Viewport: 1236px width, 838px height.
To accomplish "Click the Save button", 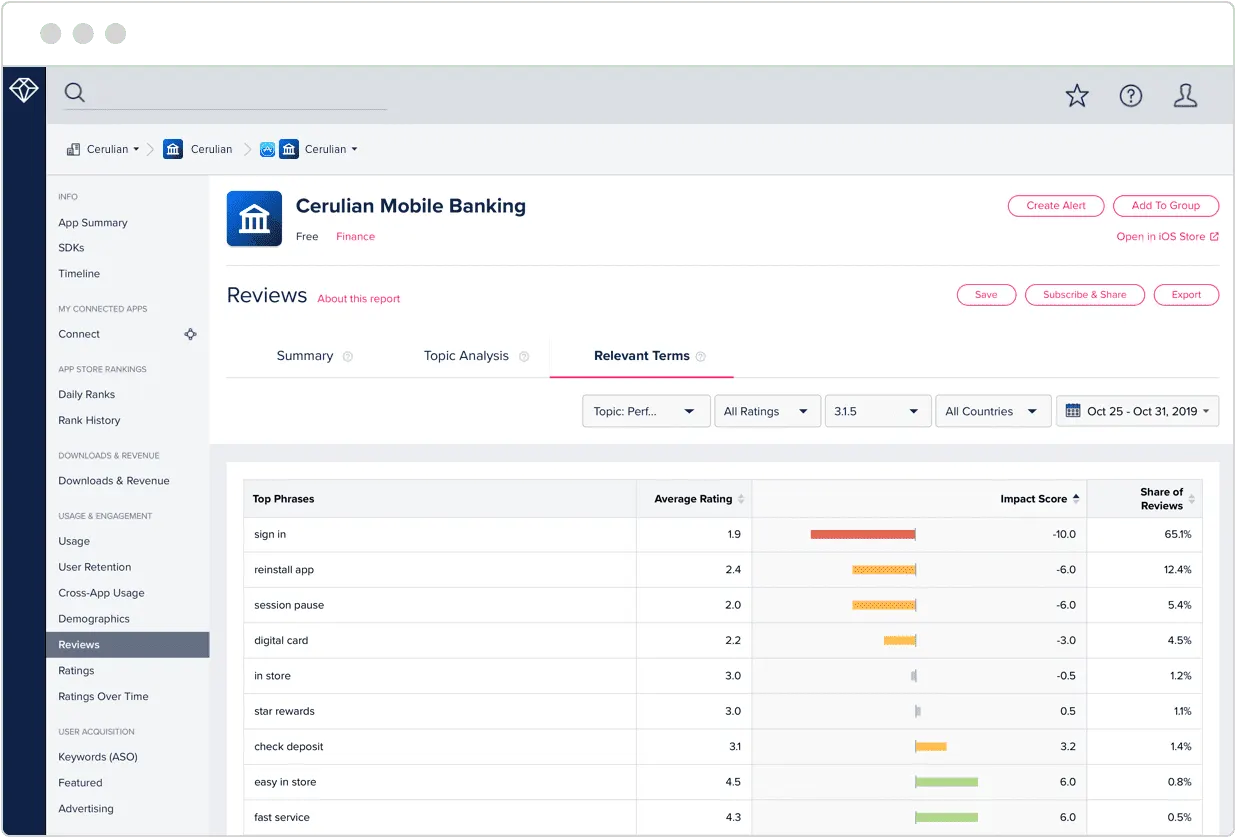I will pyautogui.click(x=986, y=295).
